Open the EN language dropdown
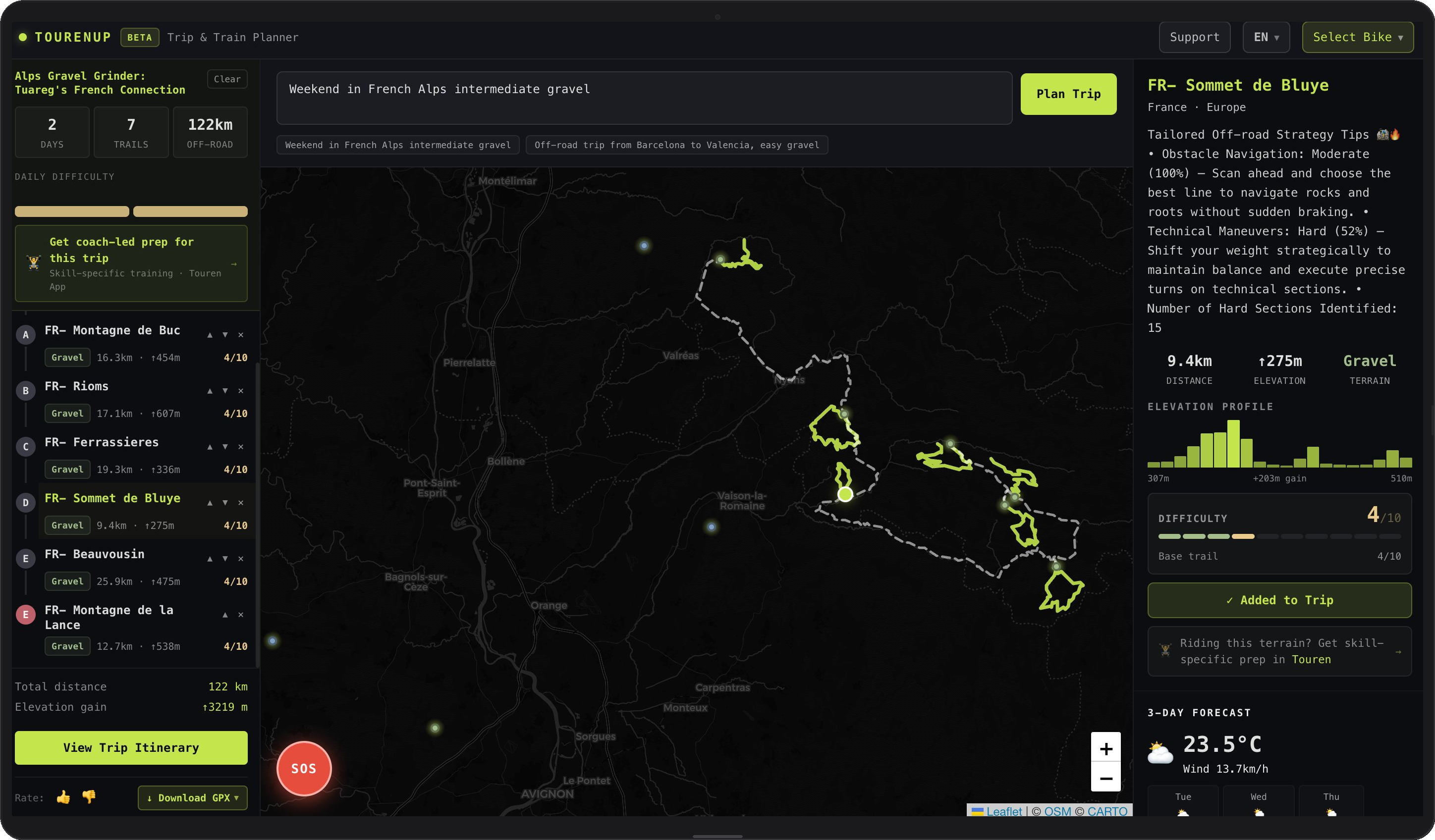This screenshot has width=1435, height=840. click(1266, 37)
